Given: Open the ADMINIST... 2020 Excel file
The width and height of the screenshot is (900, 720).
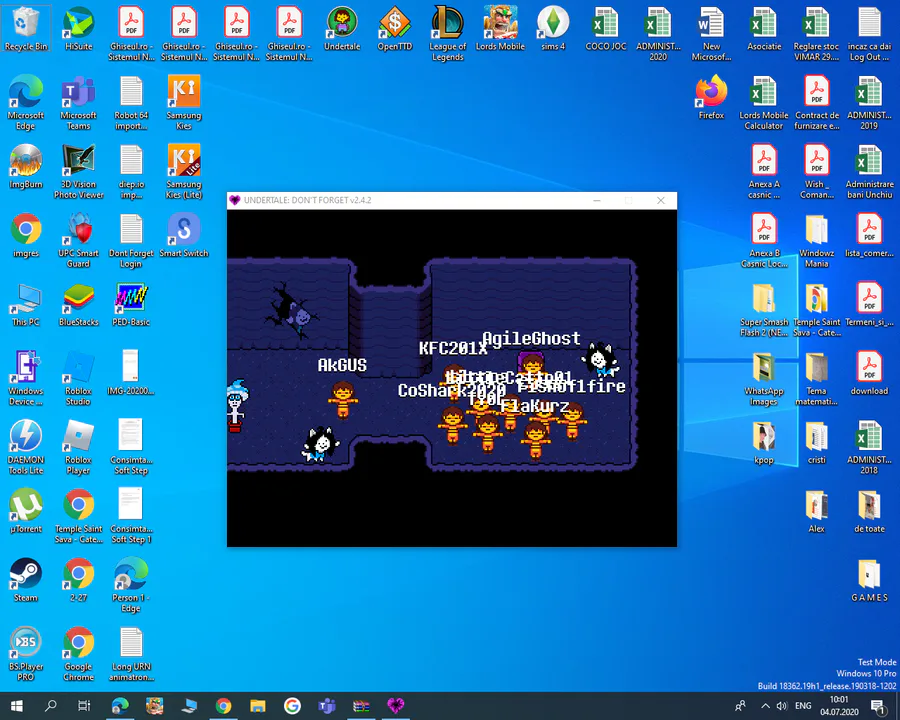Looking at the screenshot, I should coord(658,33).
